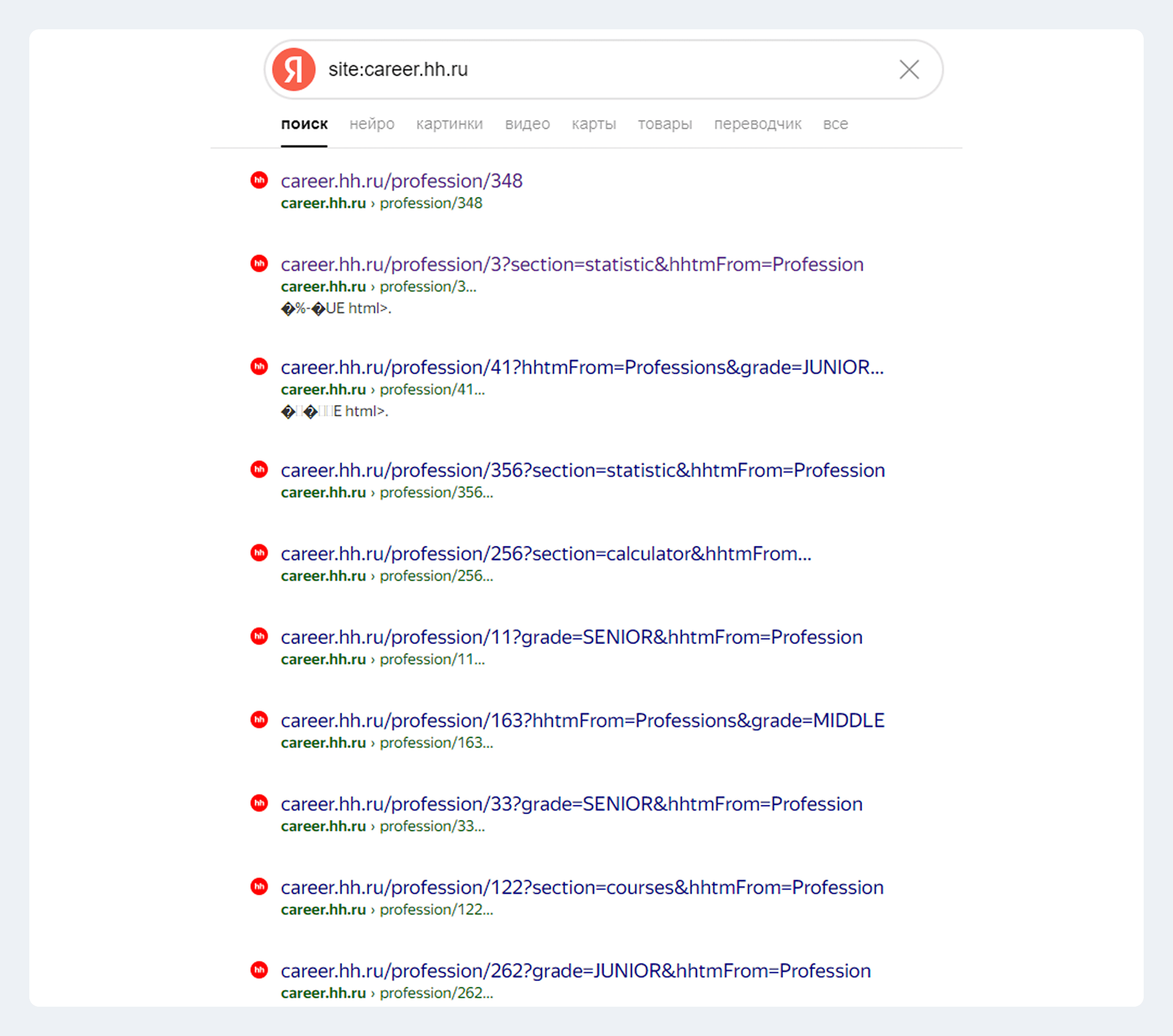Screen dimensions: 1173x1036
Task: Click green breadcrumb path profession/262
Action: pyautogui.click(x=435, y=993)
